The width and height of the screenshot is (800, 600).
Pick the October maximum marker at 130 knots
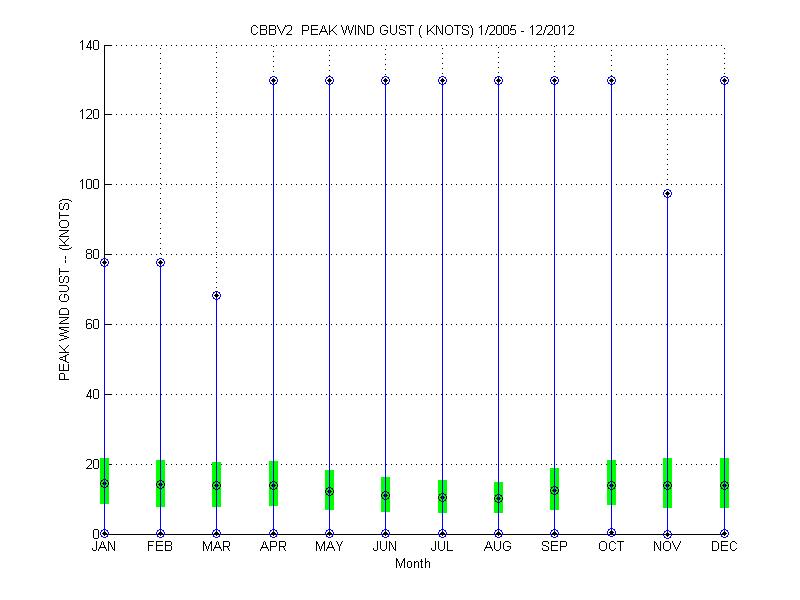(x=611, y=80)
